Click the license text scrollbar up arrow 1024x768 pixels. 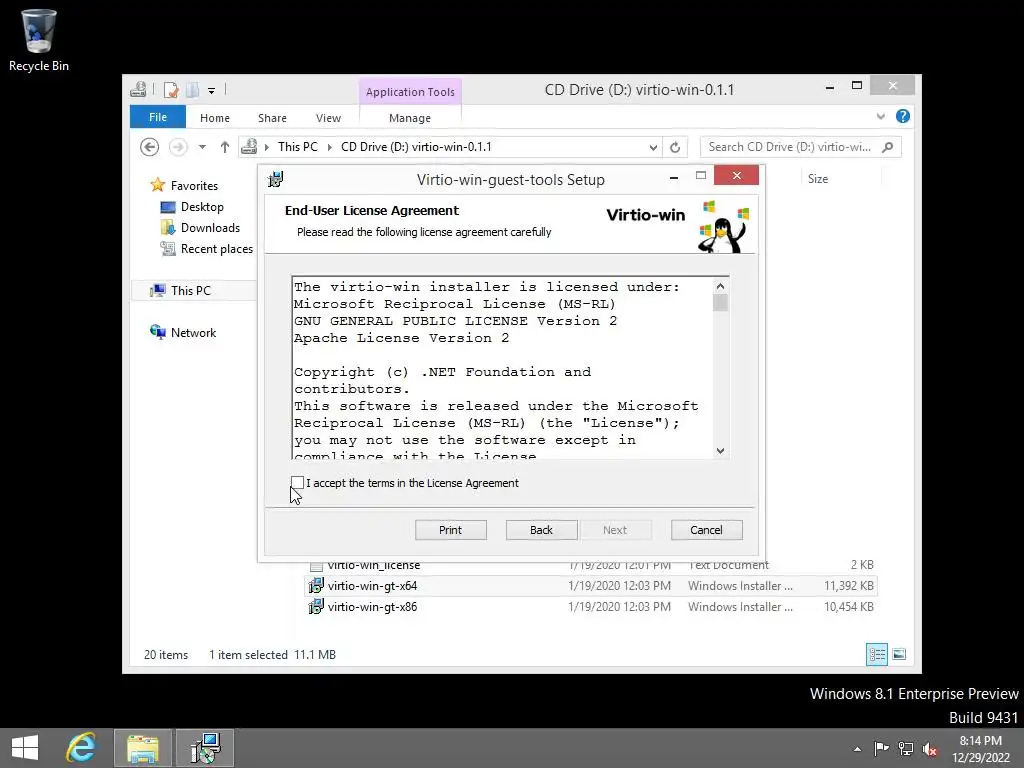pos(720,286)
